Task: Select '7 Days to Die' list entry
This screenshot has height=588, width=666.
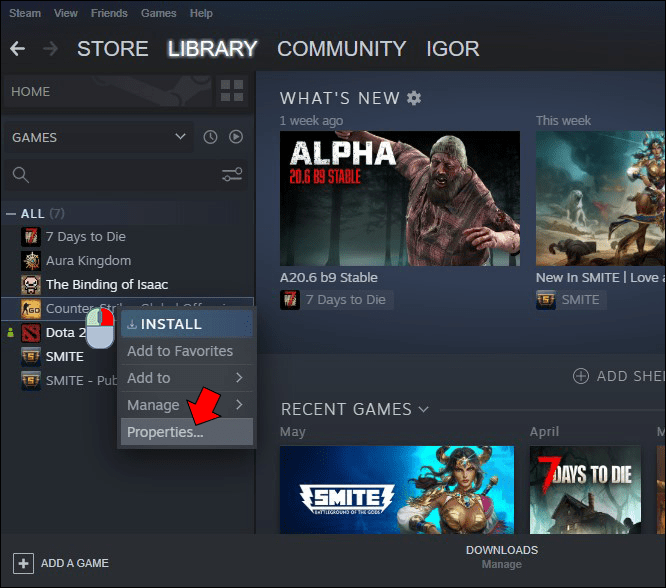Action: point(86,237)
